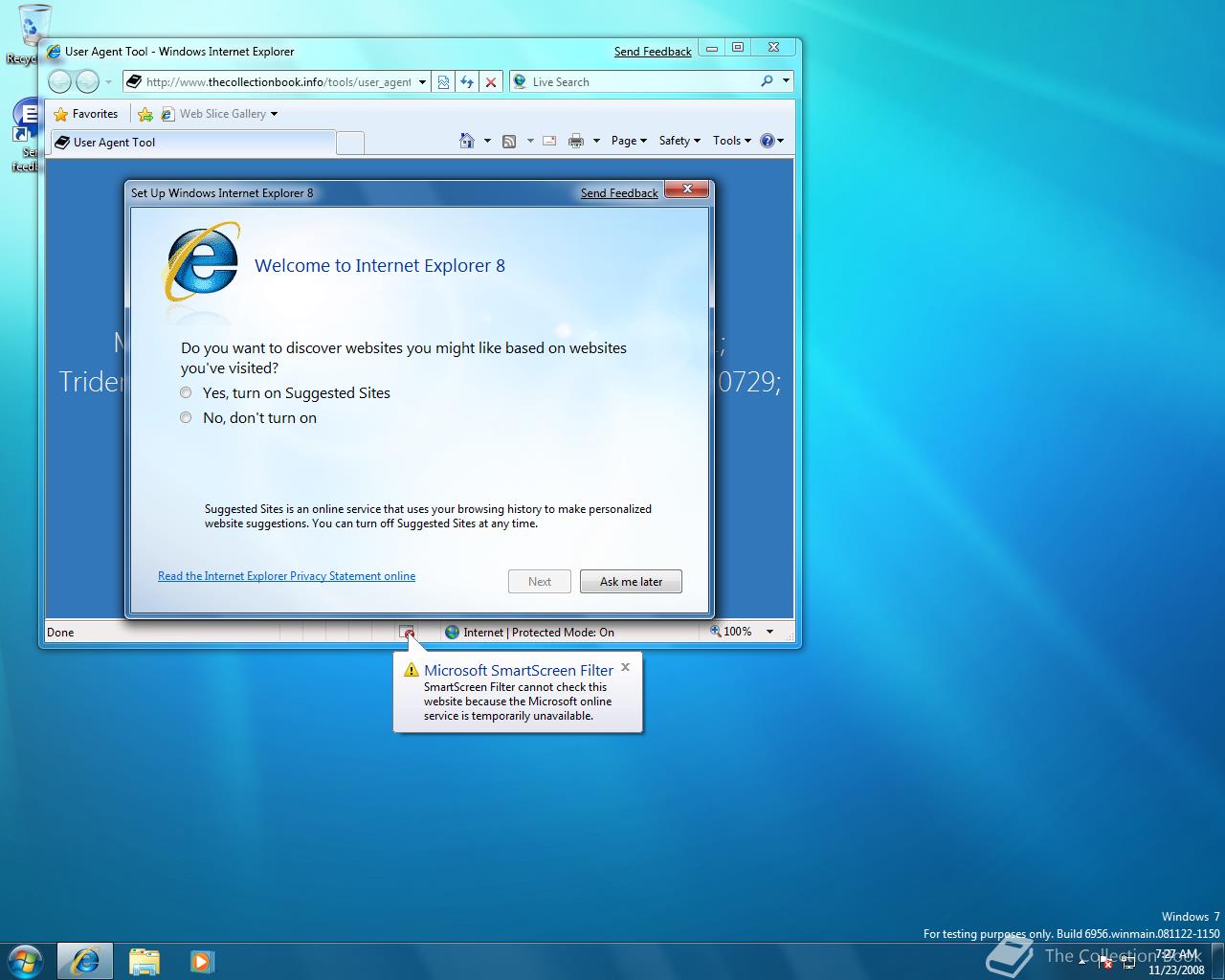Click the Home icon in command bar
The width and height of the screenshot is (1225, 980).
pyautogui.click(x=467, y=141)
